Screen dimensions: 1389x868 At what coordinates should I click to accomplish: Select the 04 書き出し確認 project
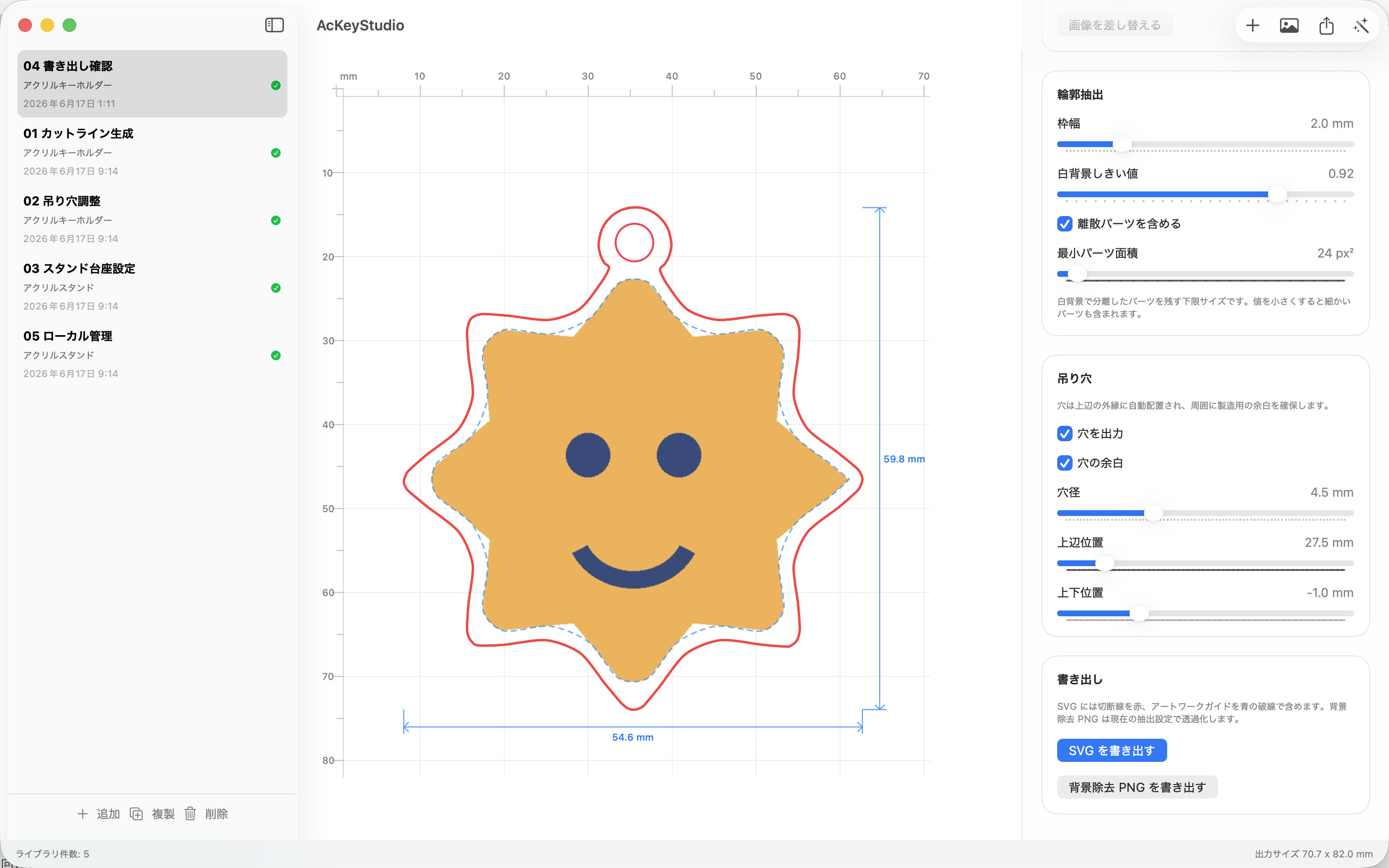click(152, 84)
